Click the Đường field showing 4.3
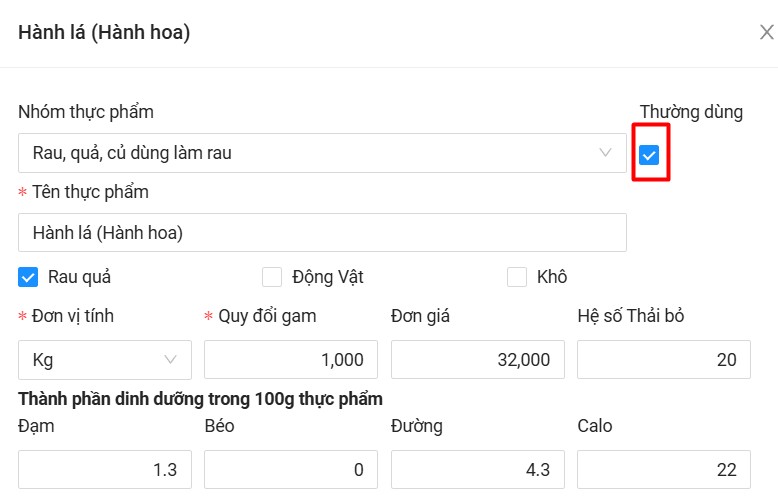Image resolution: width=778 pixels, height=498 pixels. tap(477, 469)
